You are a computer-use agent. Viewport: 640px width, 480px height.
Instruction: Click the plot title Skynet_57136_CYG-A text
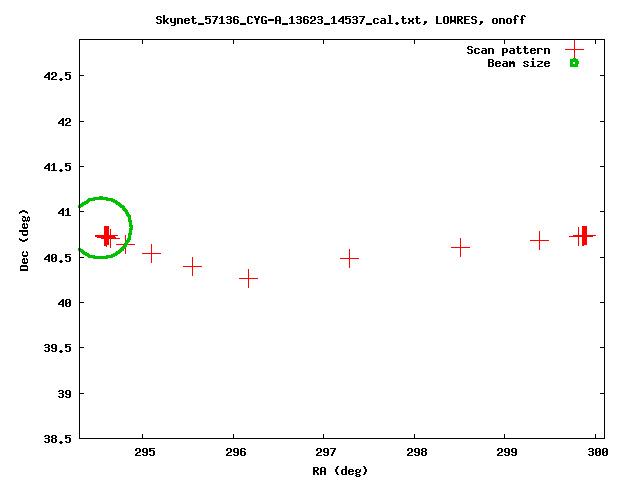coord(340,20)
